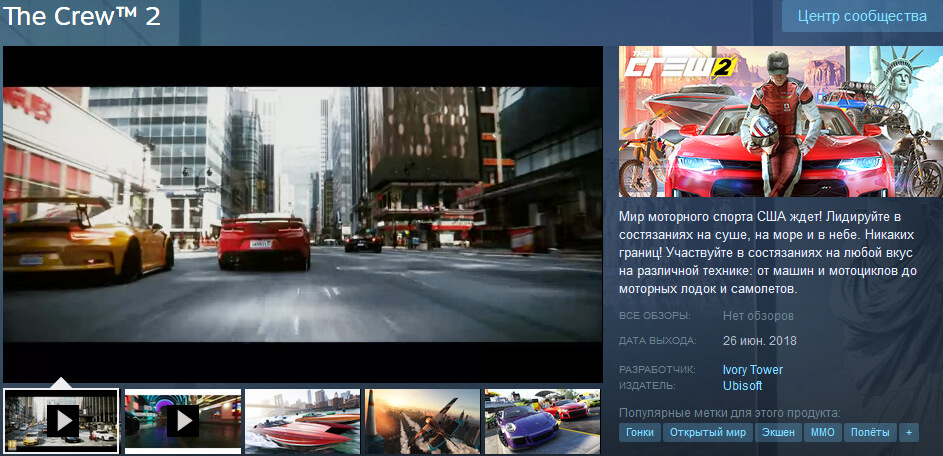Image resolution: width=943 pixels, height=456 pixels.
Task: Click the ВСЕ ОБЗОРЫ label
Action: coord(654,316)
